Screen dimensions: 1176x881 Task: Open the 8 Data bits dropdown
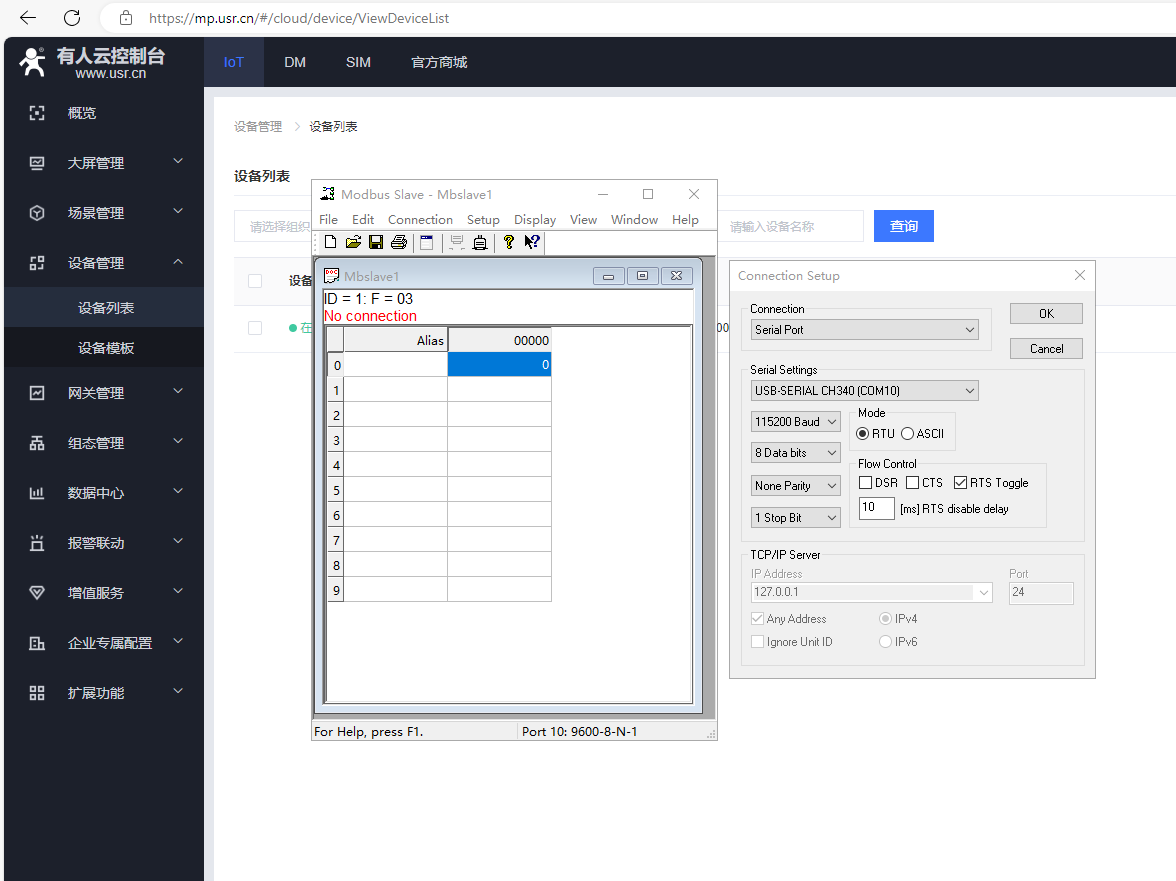(x=796, y=453)
